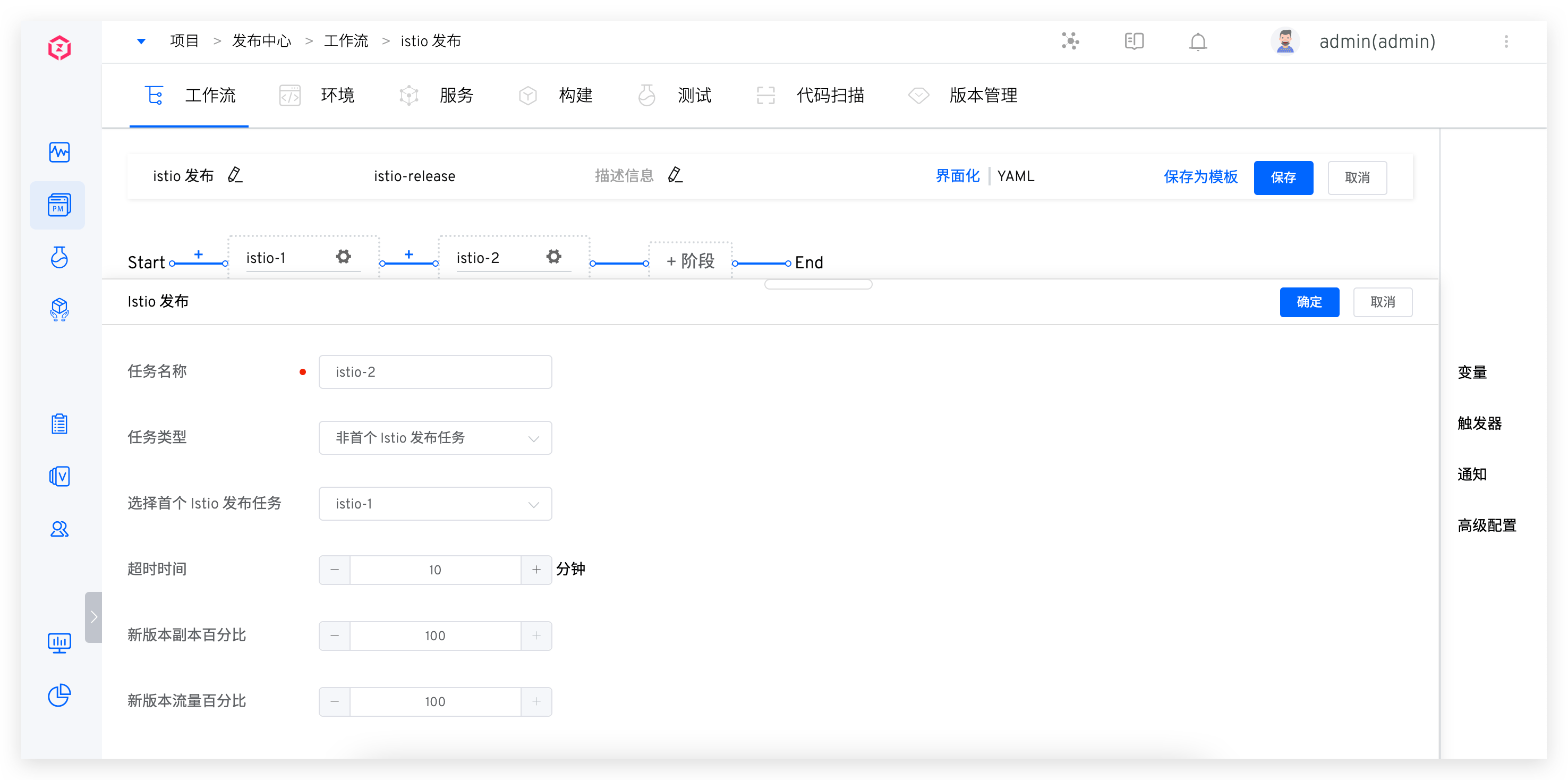This screenshot has width=1568, height=780.
Task: Click inside the 任务名称 input field
Action: (434, 371)
